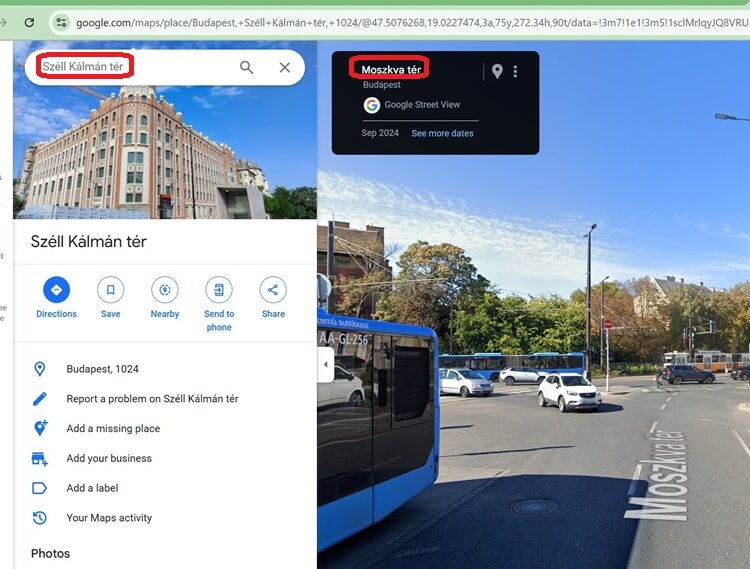The width and height of the screenshot is (750, 569).
Task: Click the building photo thumbnail
Action: click(x=165, y=155)
